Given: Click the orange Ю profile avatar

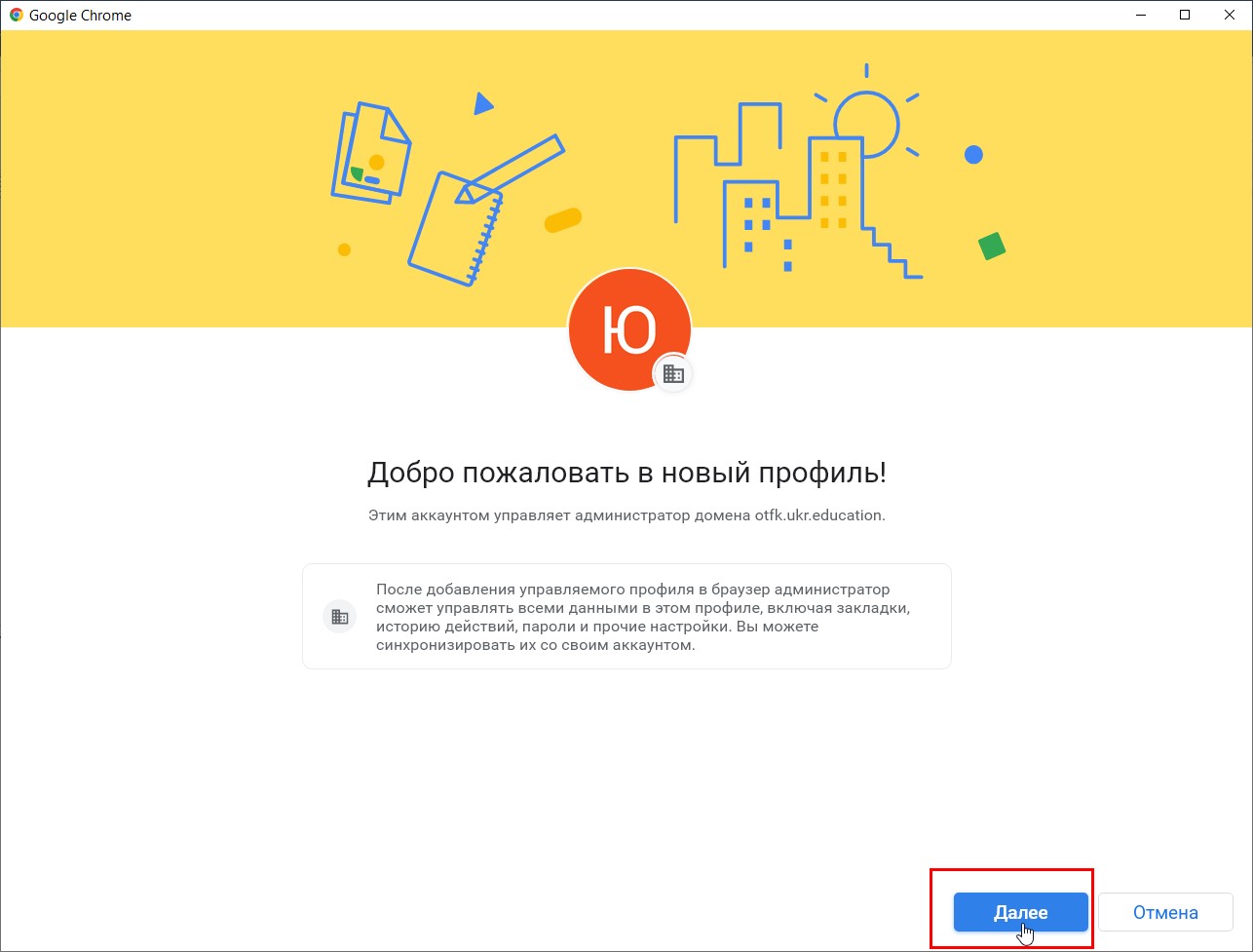Looking at the screenshot, I should point(629,329).
